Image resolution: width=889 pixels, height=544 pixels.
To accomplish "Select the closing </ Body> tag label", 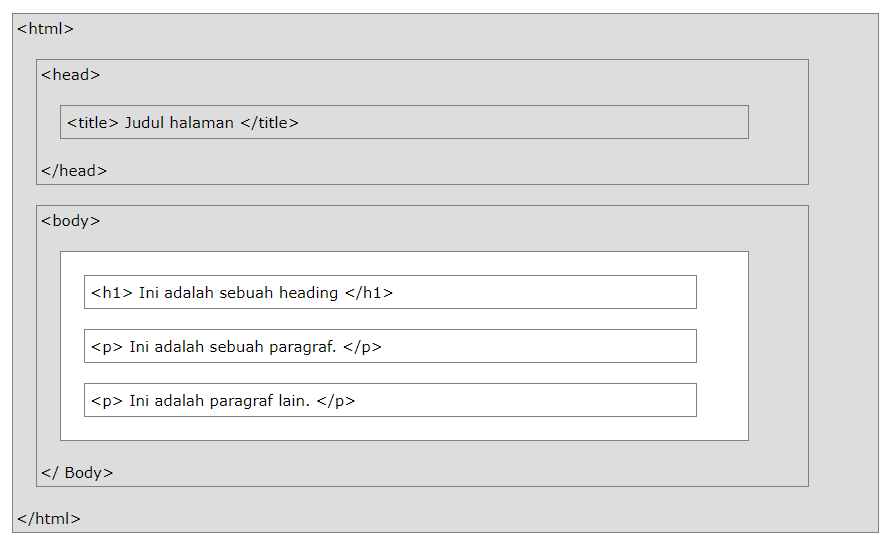I will click(77, 472).
